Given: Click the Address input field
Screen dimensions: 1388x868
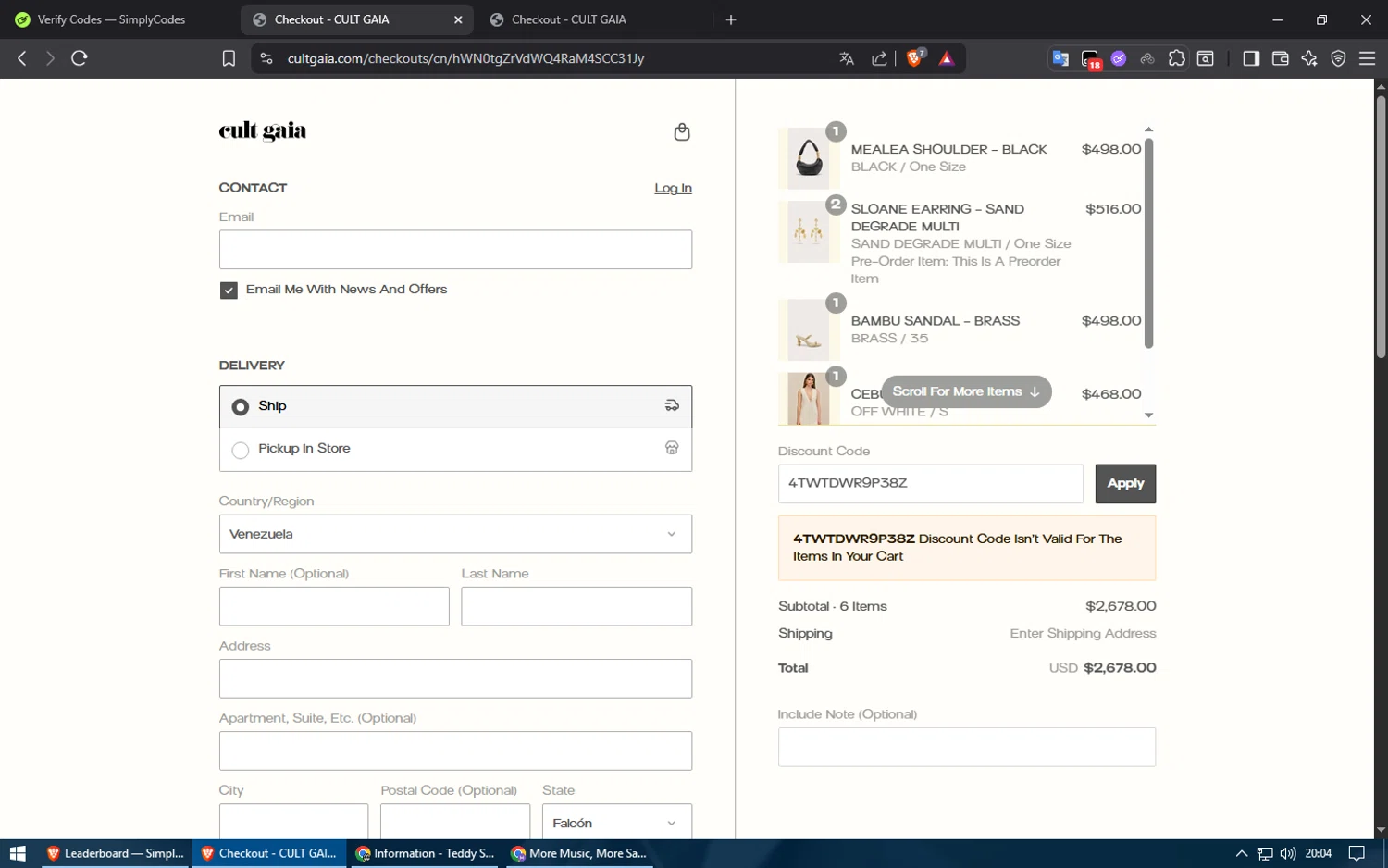Looking at the screenshot, I should 455,678.
